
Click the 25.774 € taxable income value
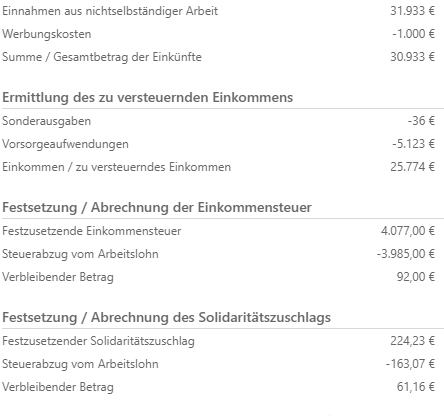(413, 167)
